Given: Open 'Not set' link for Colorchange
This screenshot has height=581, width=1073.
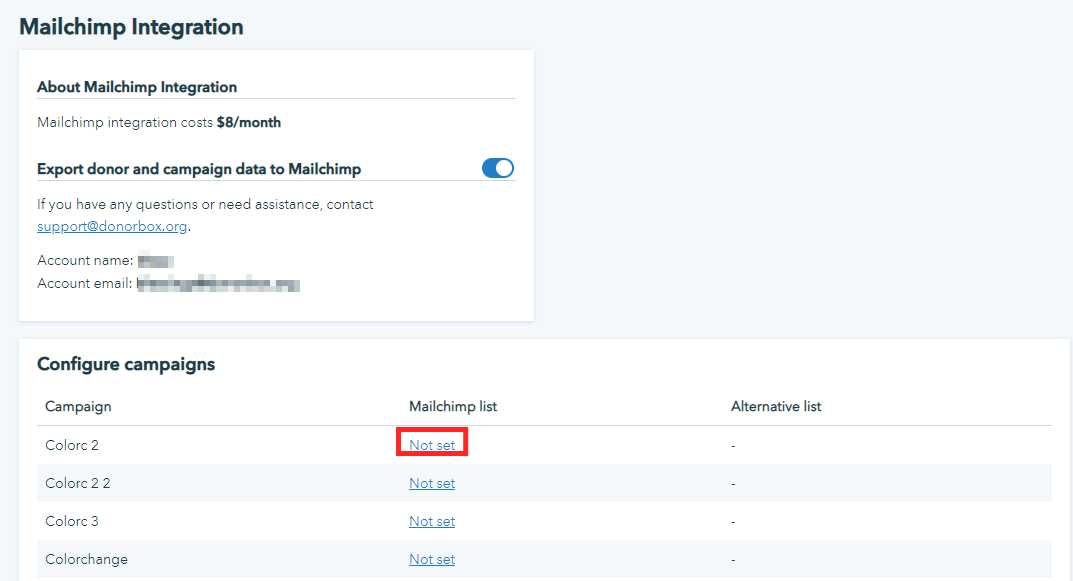Looking at the screenshot, I should click(432, 559).
